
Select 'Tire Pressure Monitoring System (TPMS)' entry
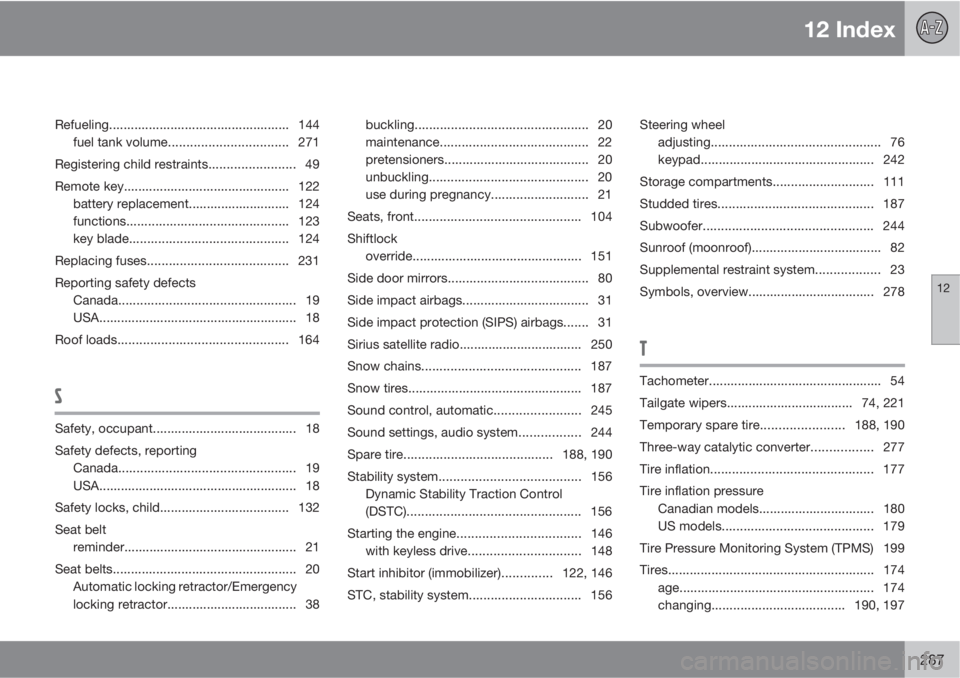click(772, 548)
